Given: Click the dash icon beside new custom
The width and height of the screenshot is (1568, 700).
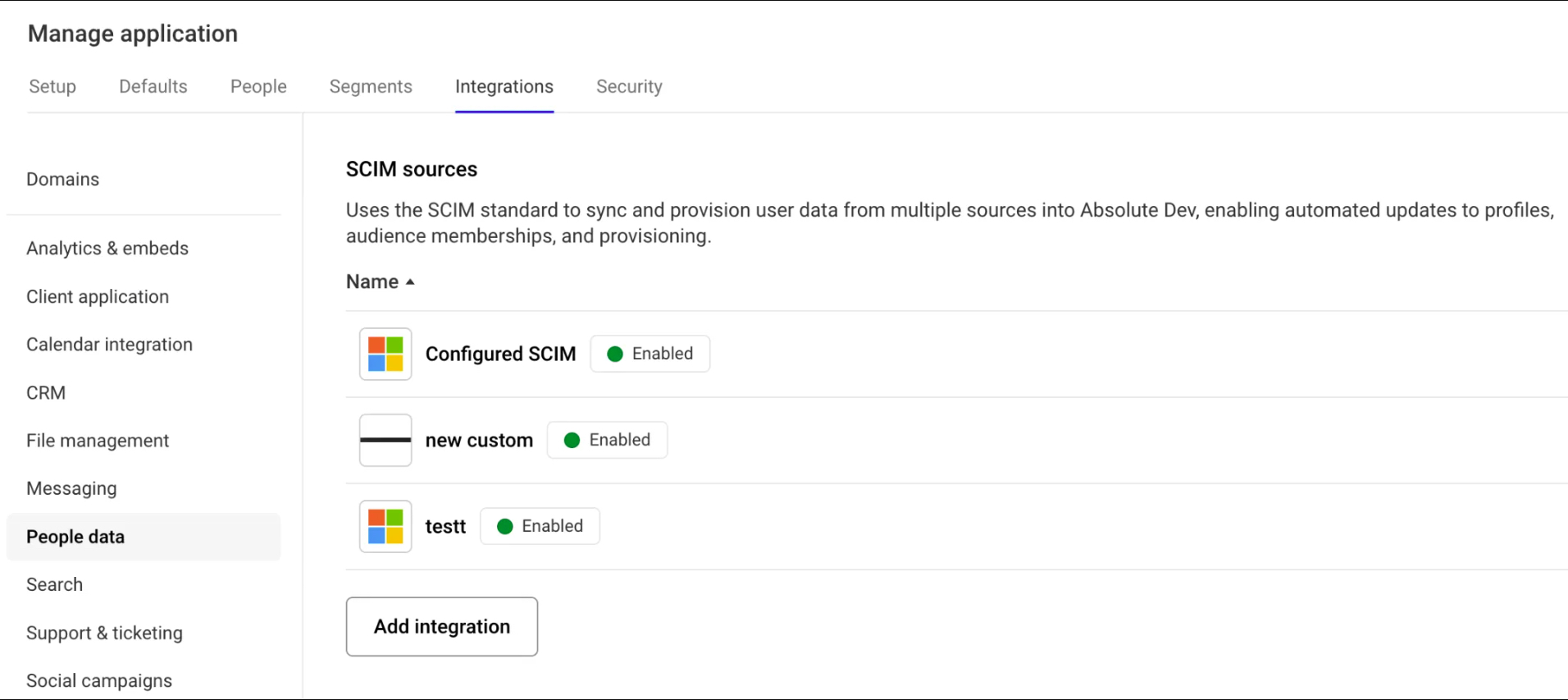Looking at the screenshot, I should click(x=385, y=440).
